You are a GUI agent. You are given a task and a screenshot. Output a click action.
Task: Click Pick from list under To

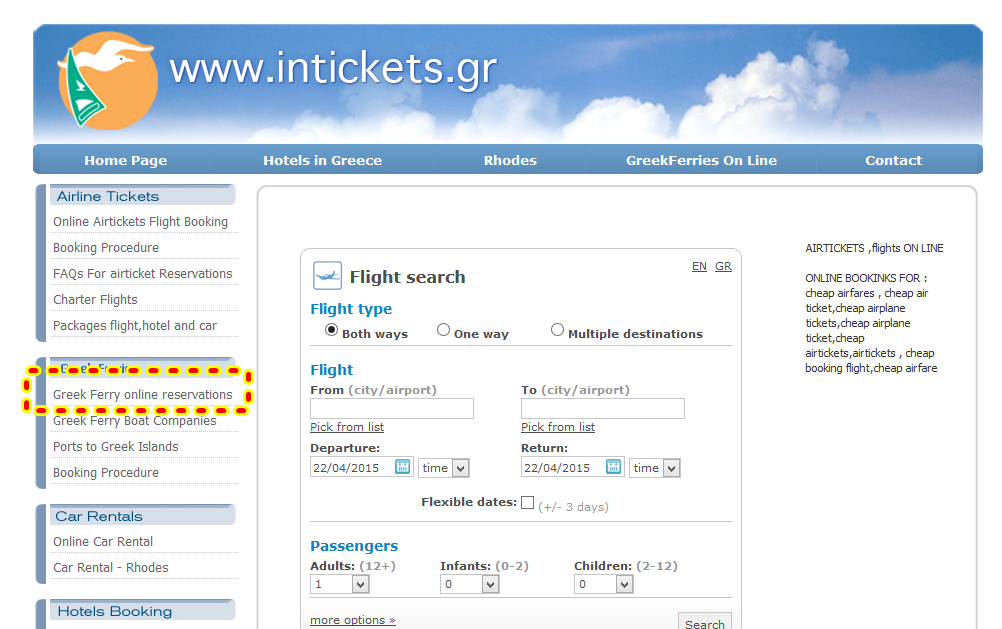558,427
